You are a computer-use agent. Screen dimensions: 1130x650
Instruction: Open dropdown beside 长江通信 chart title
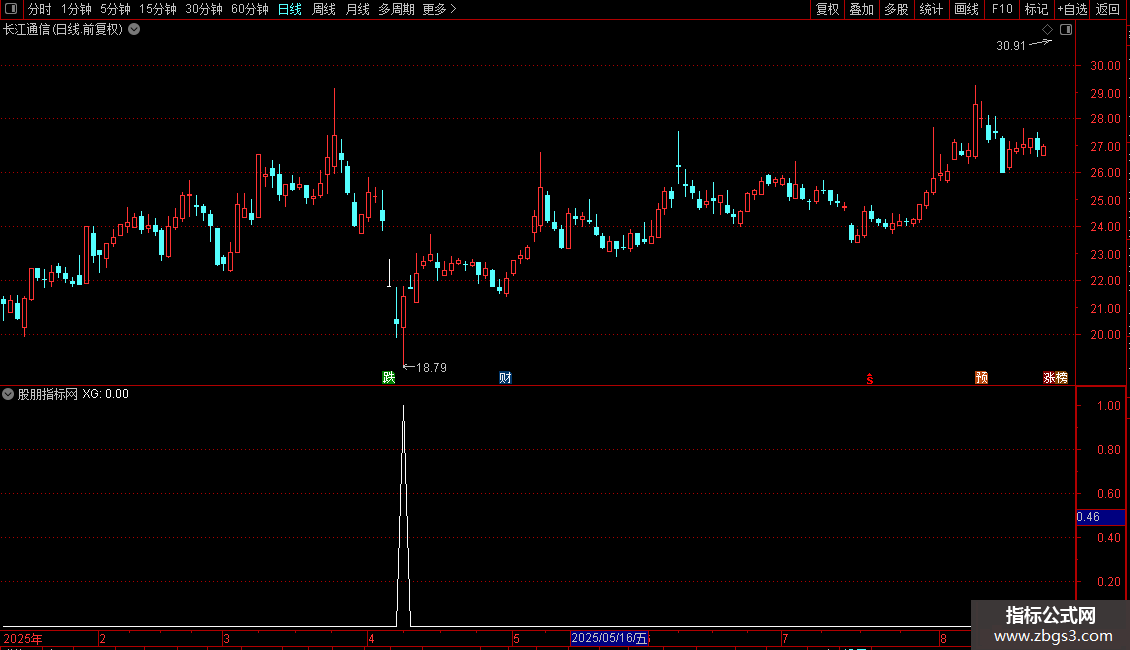coord(134,30)
